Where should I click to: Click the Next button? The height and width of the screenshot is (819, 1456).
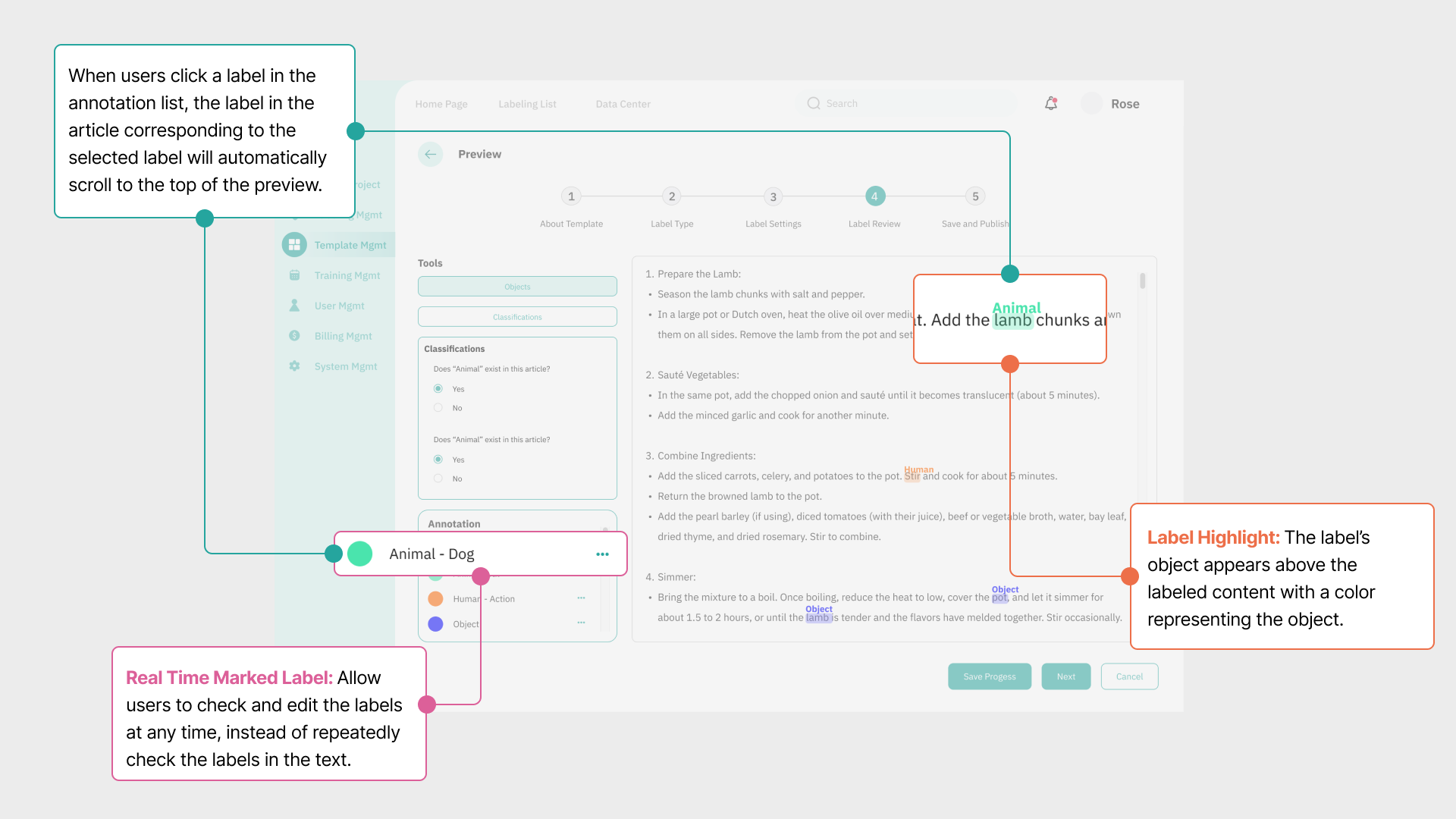click(1065, 676)
